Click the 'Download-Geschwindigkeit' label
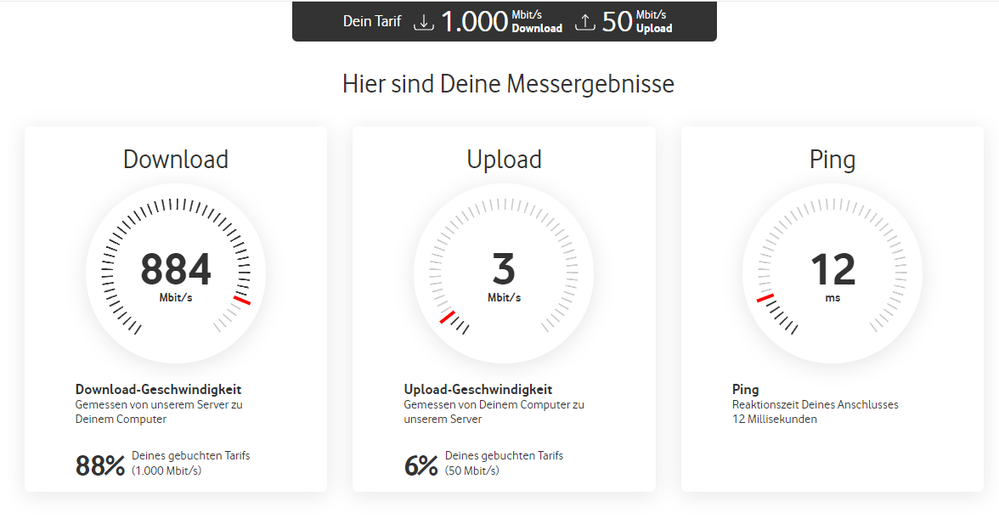The width and height of the screenshot is (999, 518). pos(158,389)
